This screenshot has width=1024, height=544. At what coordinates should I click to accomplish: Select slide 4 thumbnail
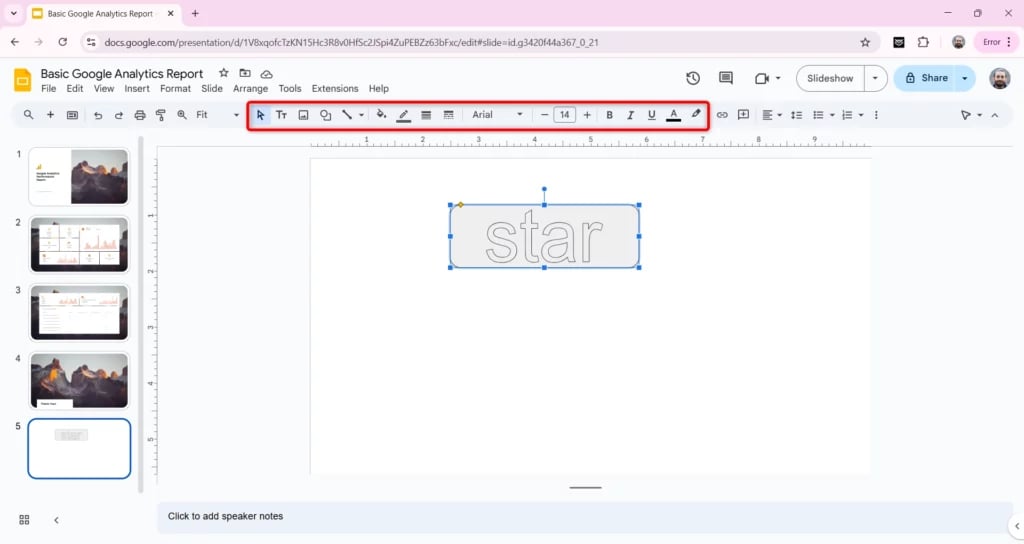[79, 380]
